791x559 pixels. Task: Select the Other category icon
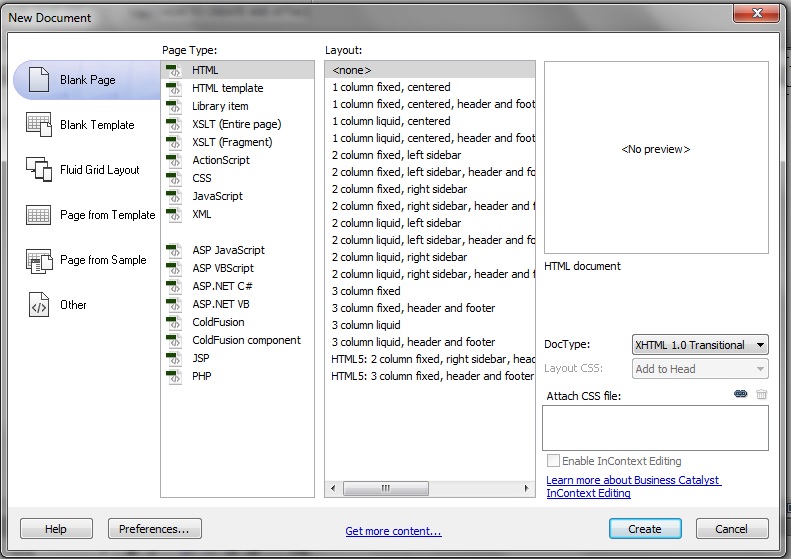coord(39,305)
